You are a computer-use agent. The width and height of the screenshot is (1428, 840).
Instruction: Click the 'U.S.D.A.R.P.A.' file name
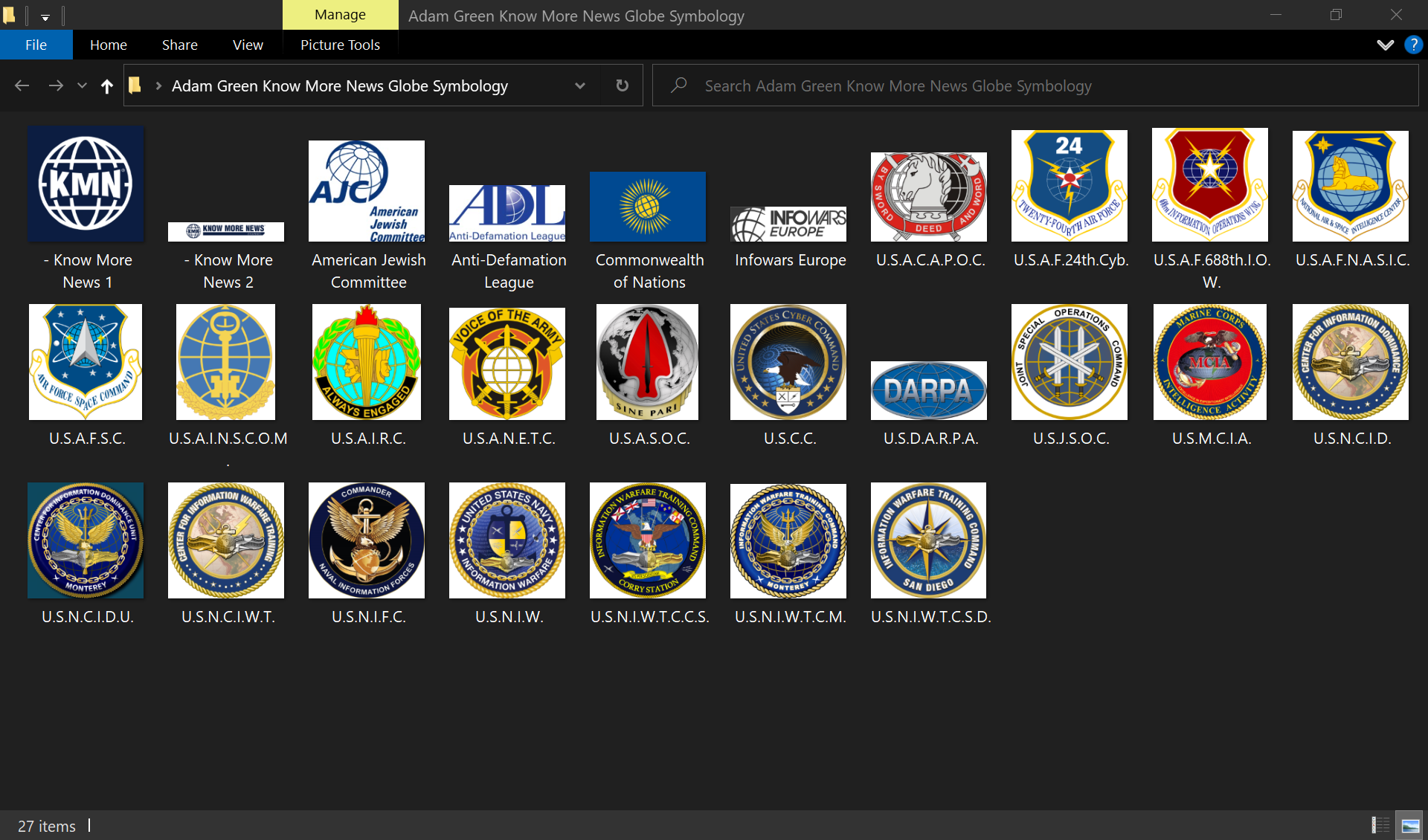930,439
